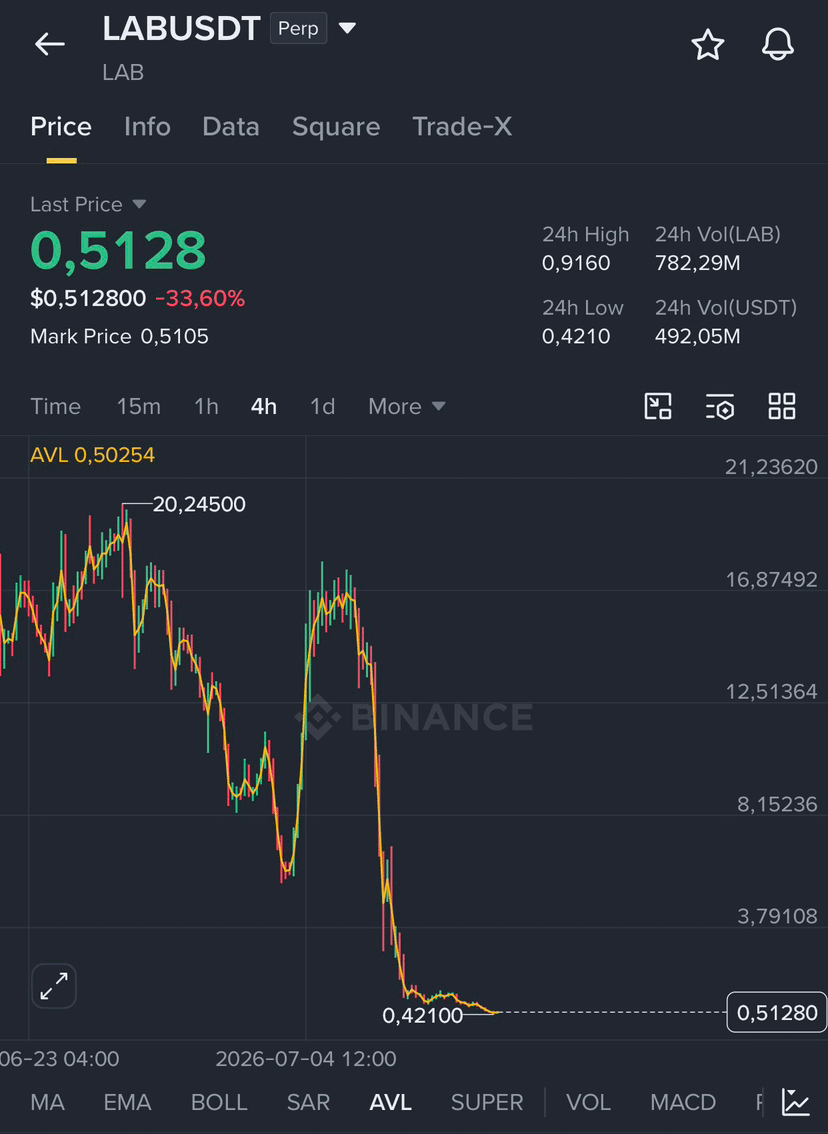This screenshot has height=1134, width=828.
Task: Add LABUSDT to favorites with the star
Action: [707, 45]
